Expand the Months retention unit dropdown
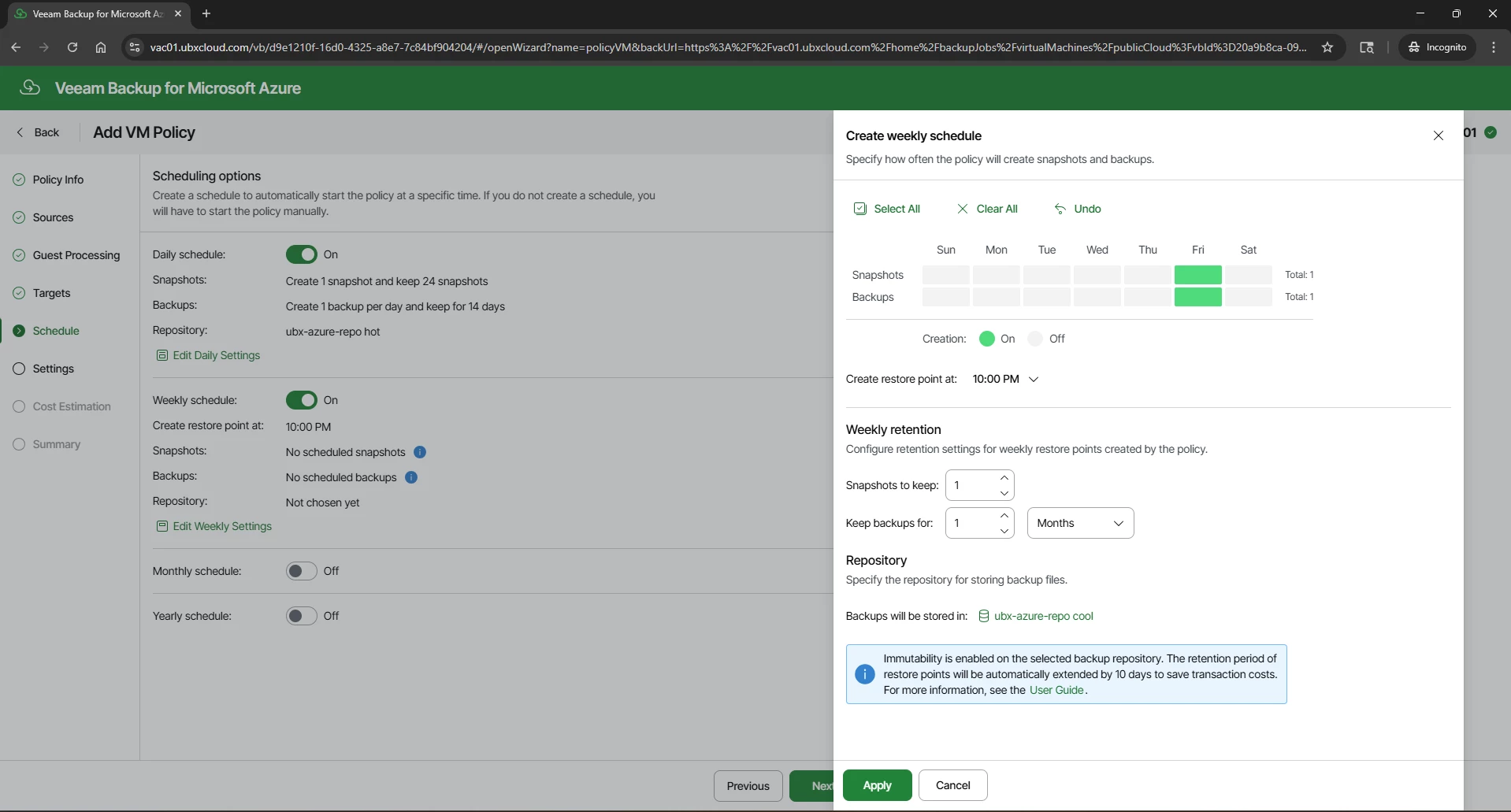Viewport: 1511px width, 812px height. pyautogui.click(x=1080, y=523)
